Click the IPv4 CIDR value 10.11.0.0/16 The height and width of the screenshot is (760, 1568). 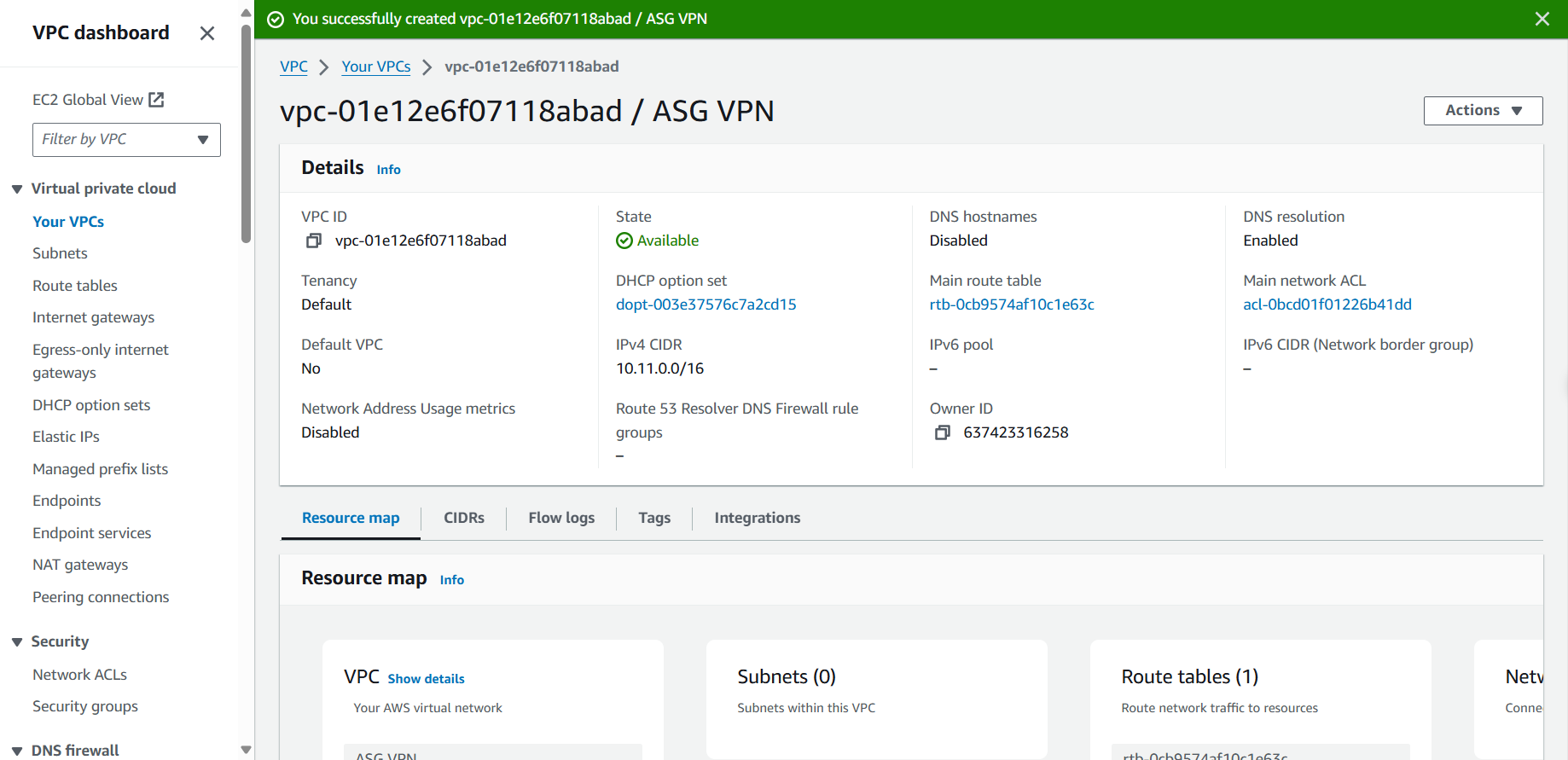click(x=660, y=368)
